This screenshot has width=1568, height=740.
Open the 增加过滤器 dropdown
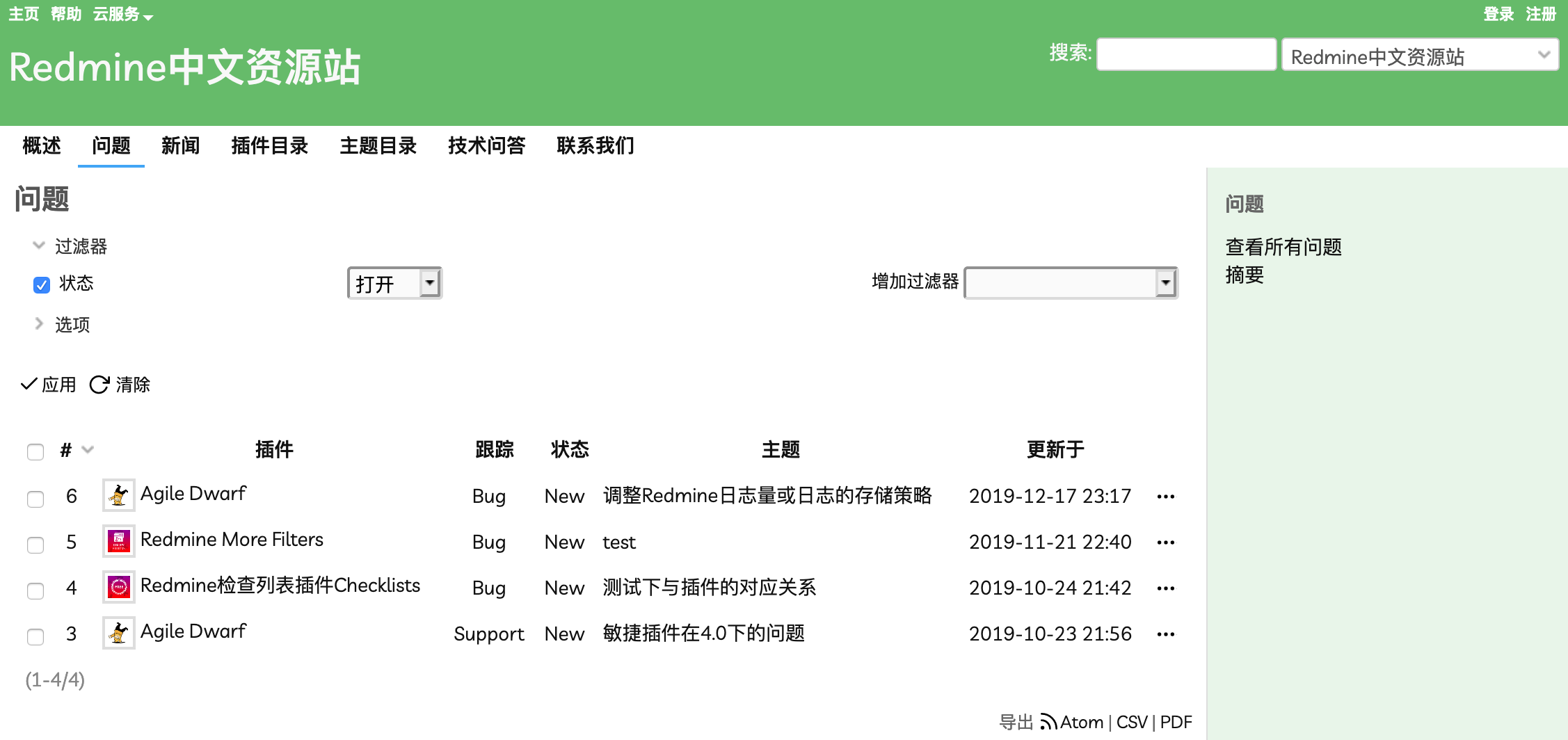(1071, 283)
